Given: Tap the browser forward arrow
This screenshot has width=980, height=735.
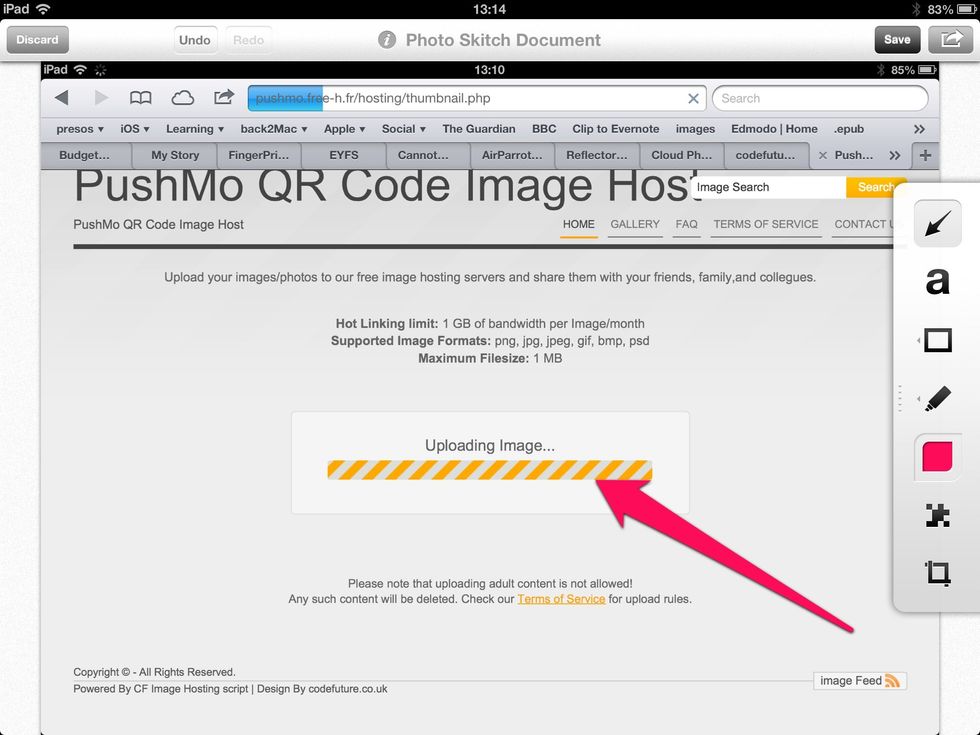Looking at the screenshot, I should coord(101,98).
